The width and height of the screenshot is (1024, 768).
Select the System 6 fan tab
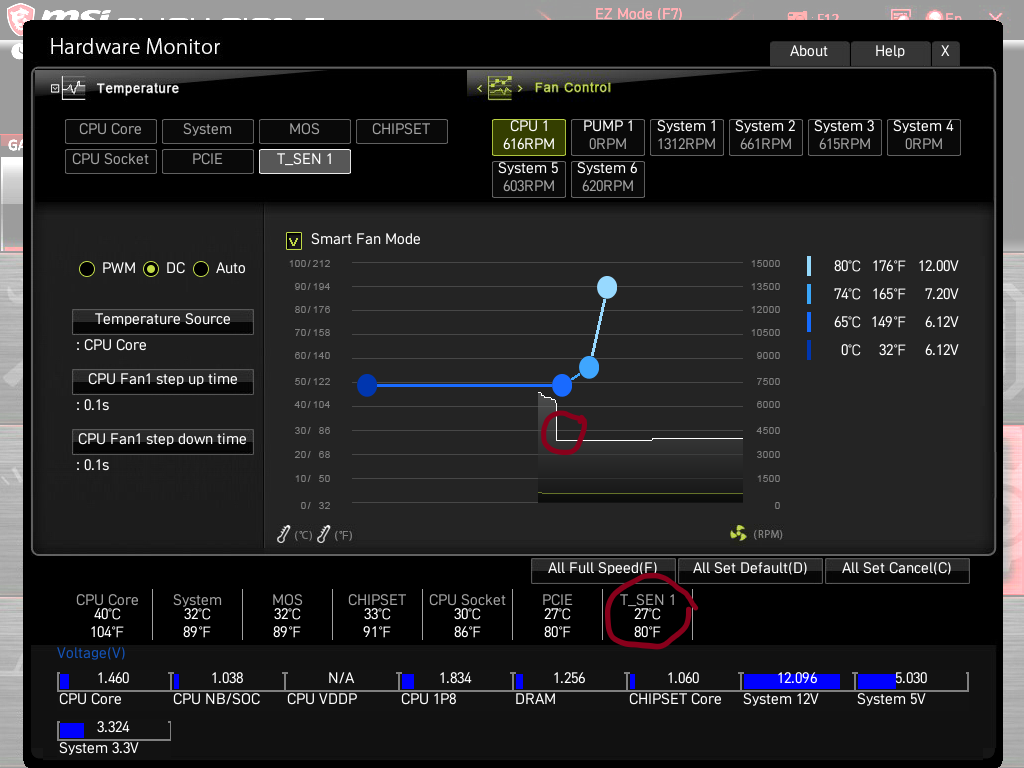pos(607,178)
